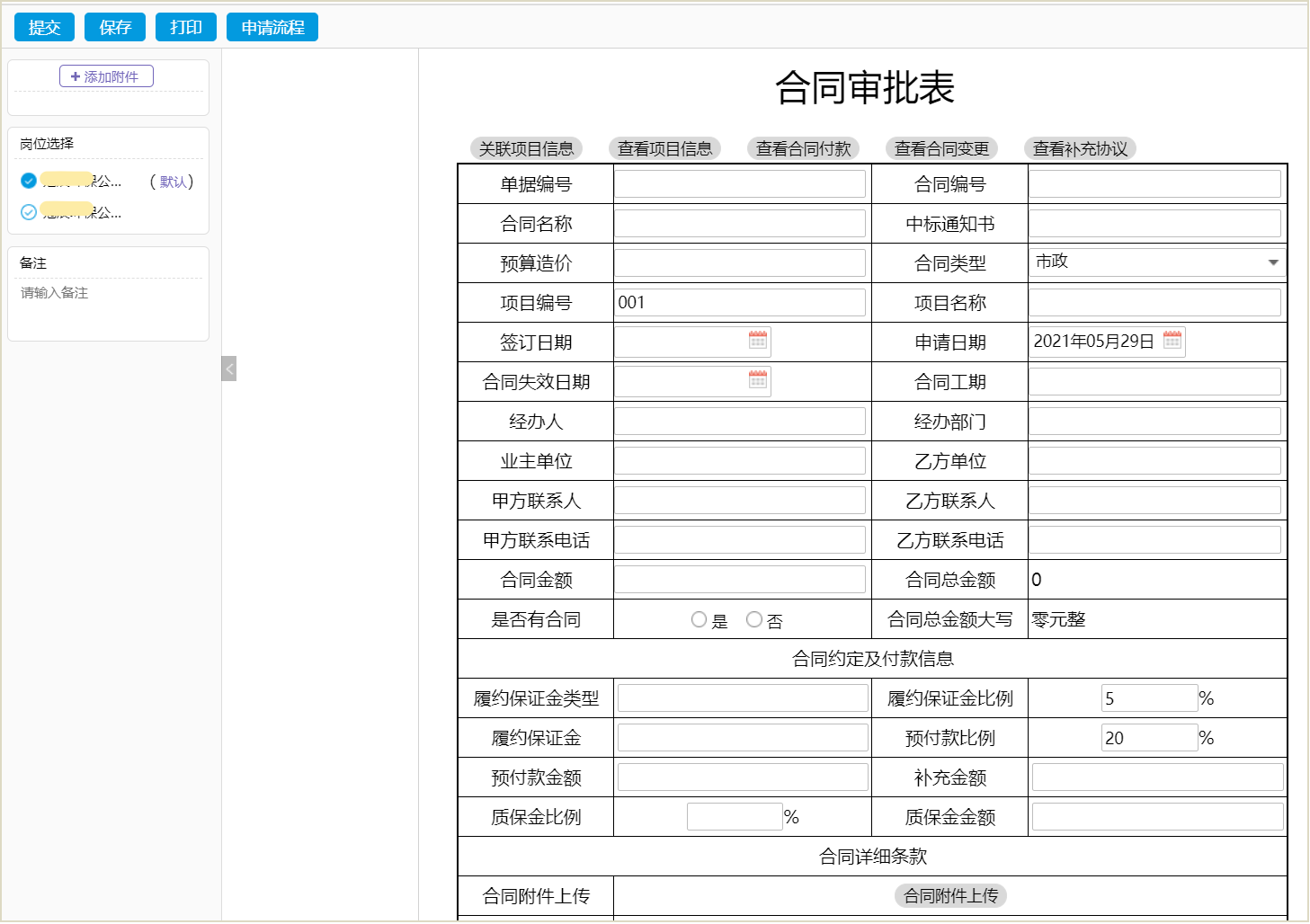Open the 查看合同付款 tab
The height and width of the screenshot is (924, 1310).
point(803,148)
